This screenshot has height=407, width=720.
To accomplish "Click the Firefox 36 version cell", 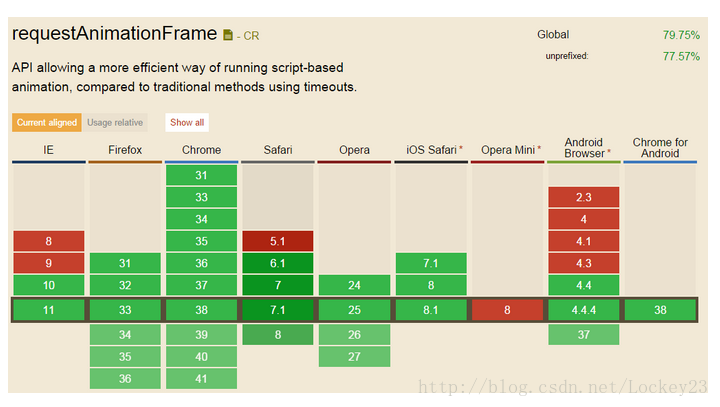I will tap(125, 379).
